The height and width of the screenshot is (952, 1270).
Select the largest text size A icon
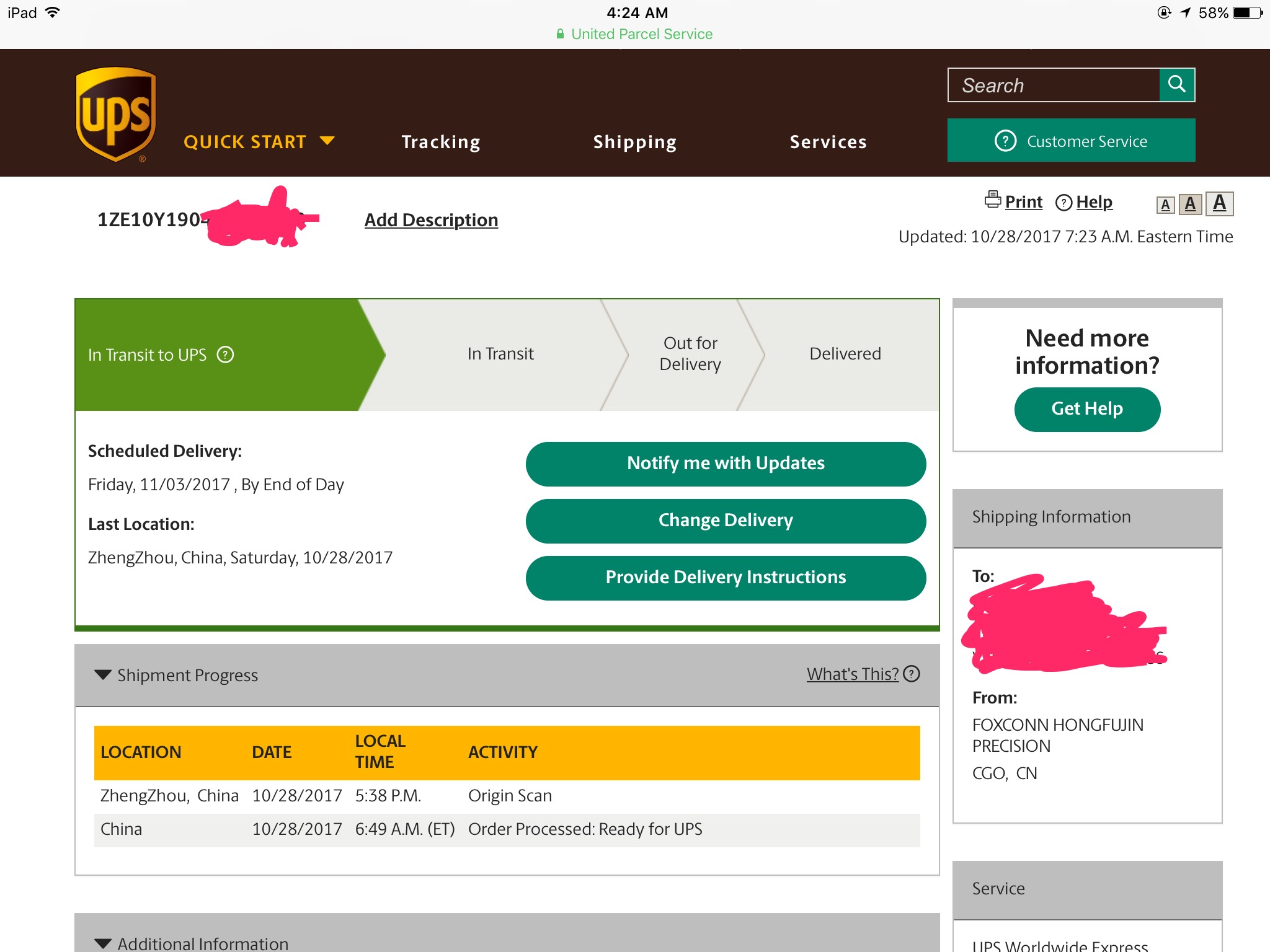click(x=1219, y=203)
